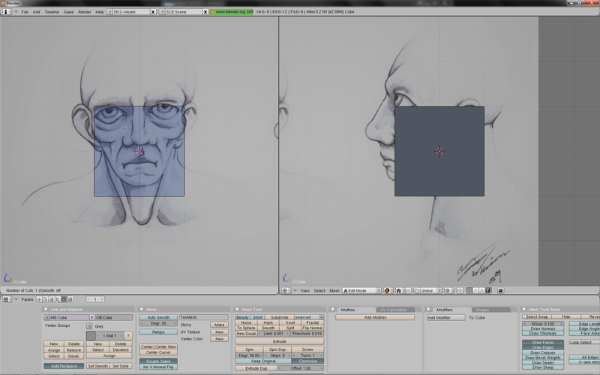This screenshot has height=375, width=600.
Task: Click the manipulator toggle icon left of Global
Action: click(x=417, y=290)
